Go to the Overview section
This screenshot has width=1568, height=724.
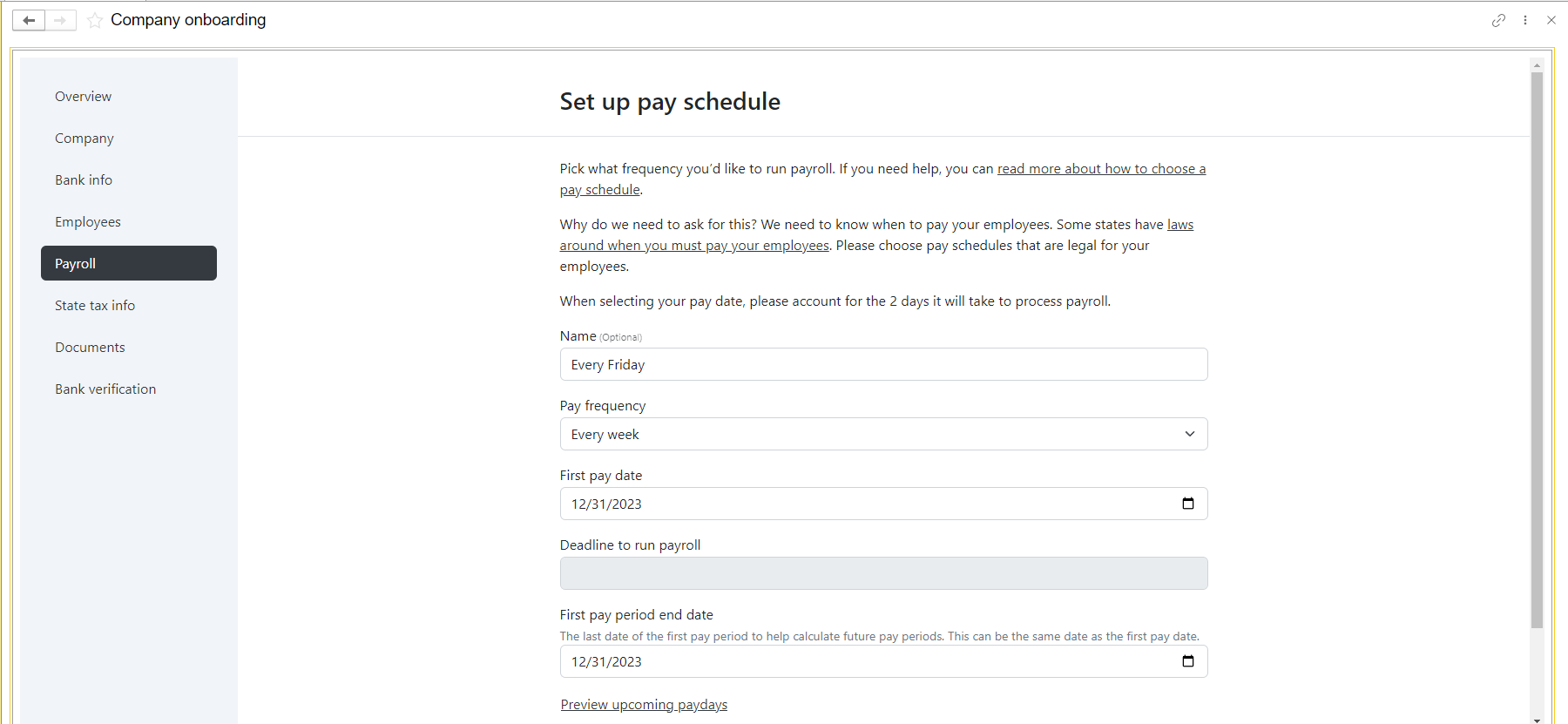(x=83, y=96)
